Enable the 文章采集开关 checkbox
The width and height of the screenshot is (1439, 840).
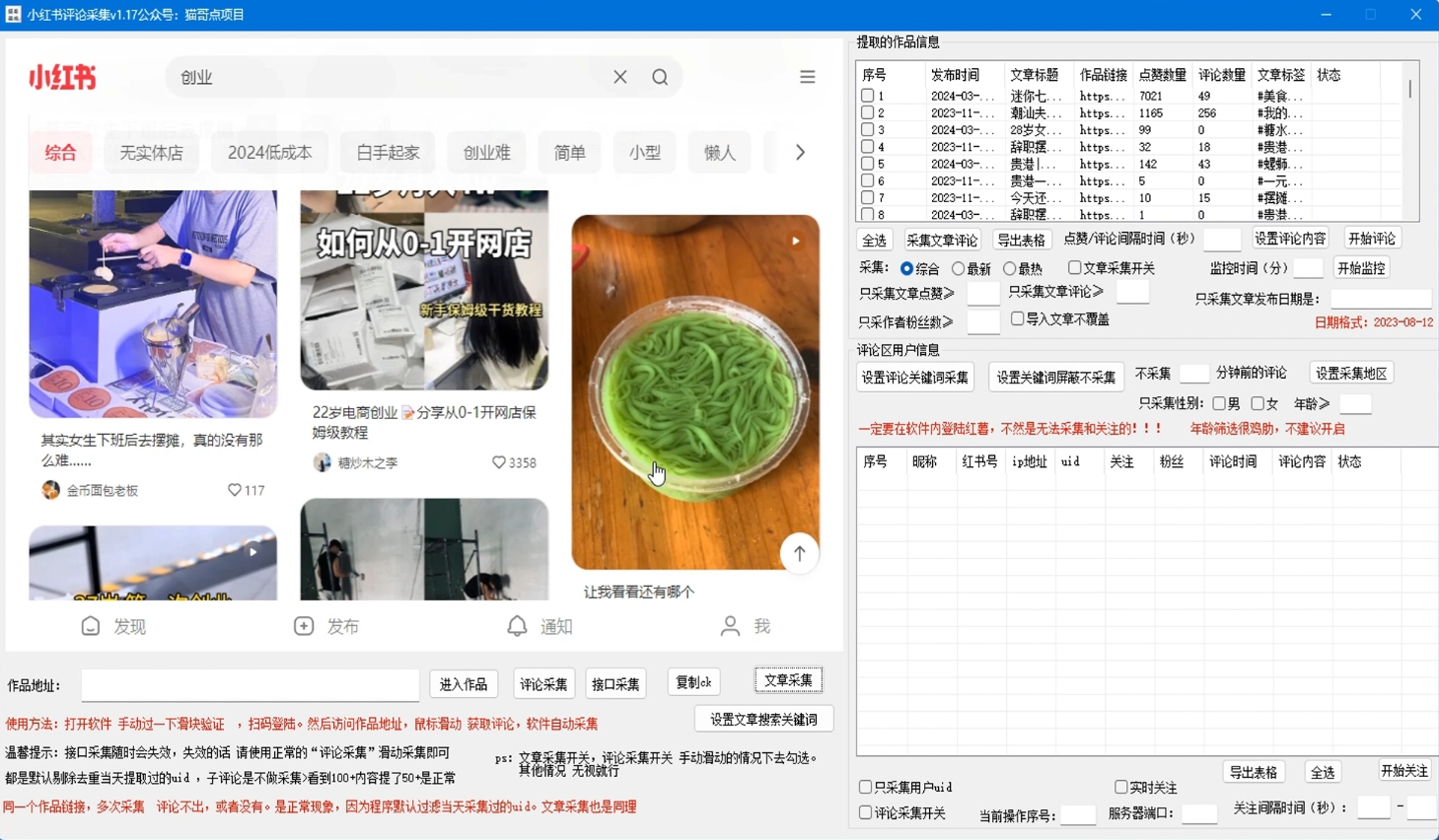1074,268
